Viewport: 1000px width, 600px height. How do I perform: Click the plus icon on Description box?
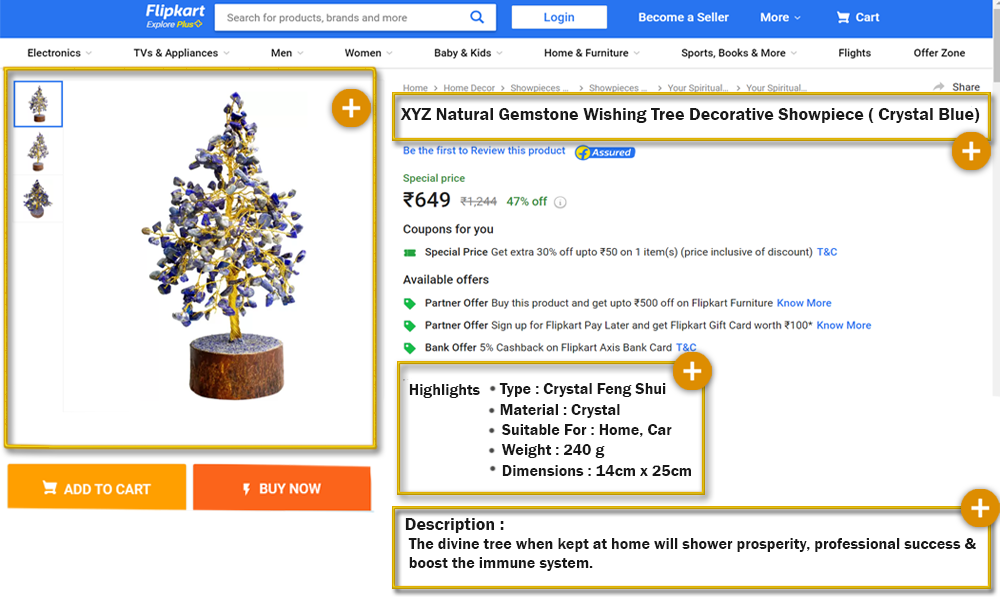(979, 508)
